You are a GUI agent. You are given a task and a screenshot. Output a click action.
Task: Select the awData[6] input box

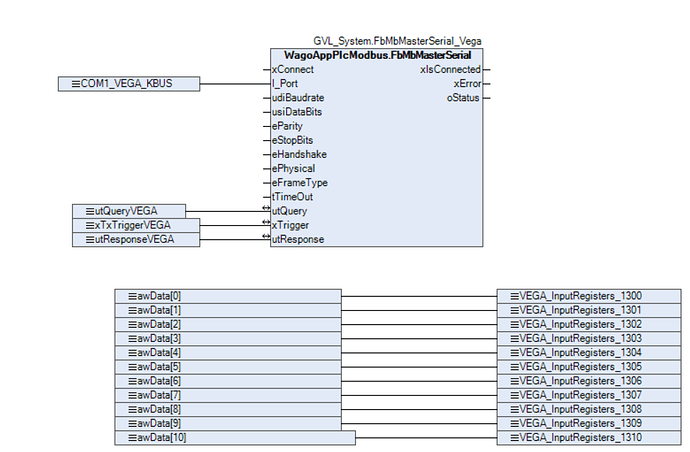point(228,381)
